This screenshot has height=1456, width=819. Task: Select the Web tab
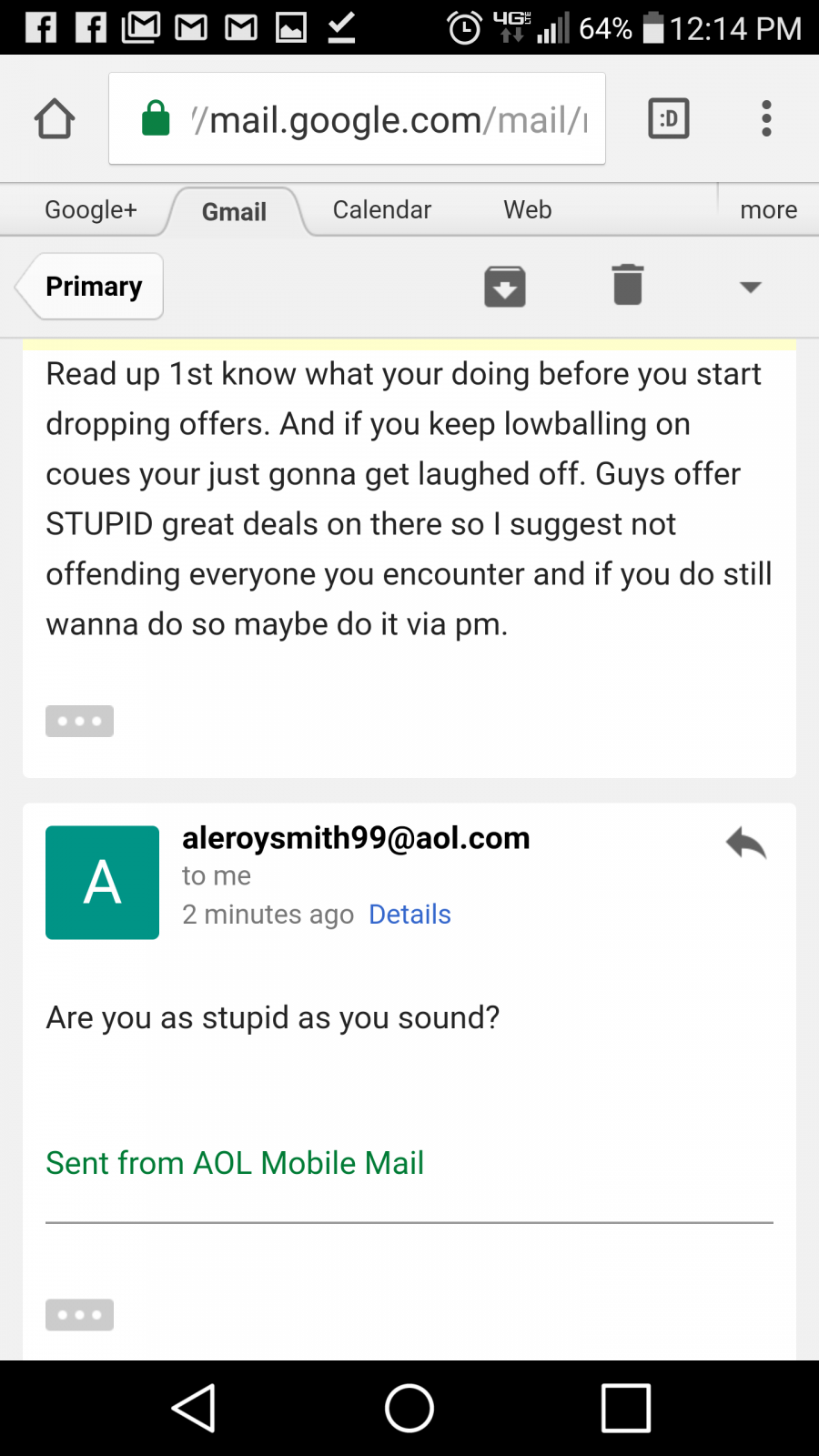click(x=528, y=210)
